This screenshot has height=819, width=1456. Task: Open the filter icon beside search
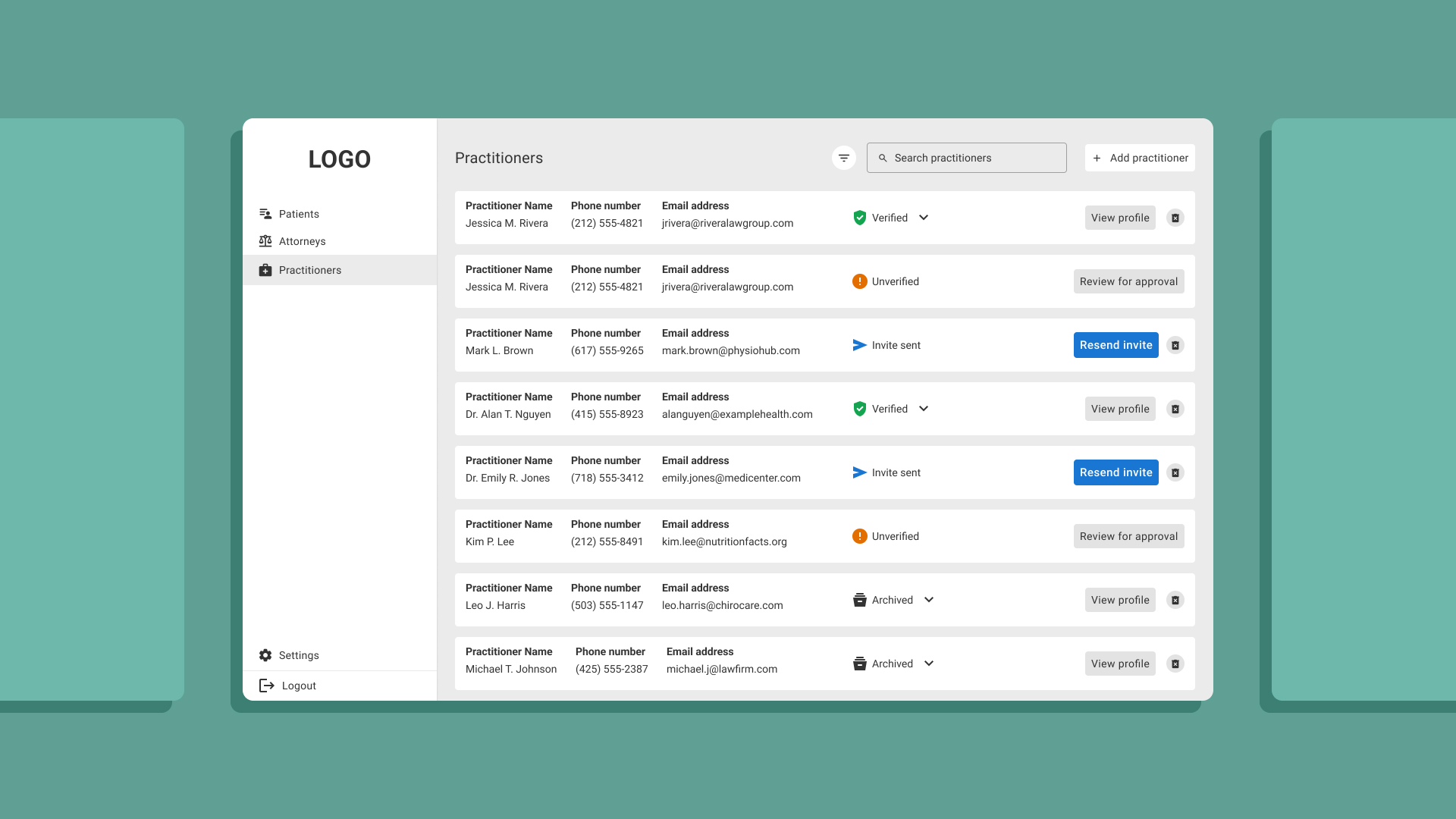point(843,158)
